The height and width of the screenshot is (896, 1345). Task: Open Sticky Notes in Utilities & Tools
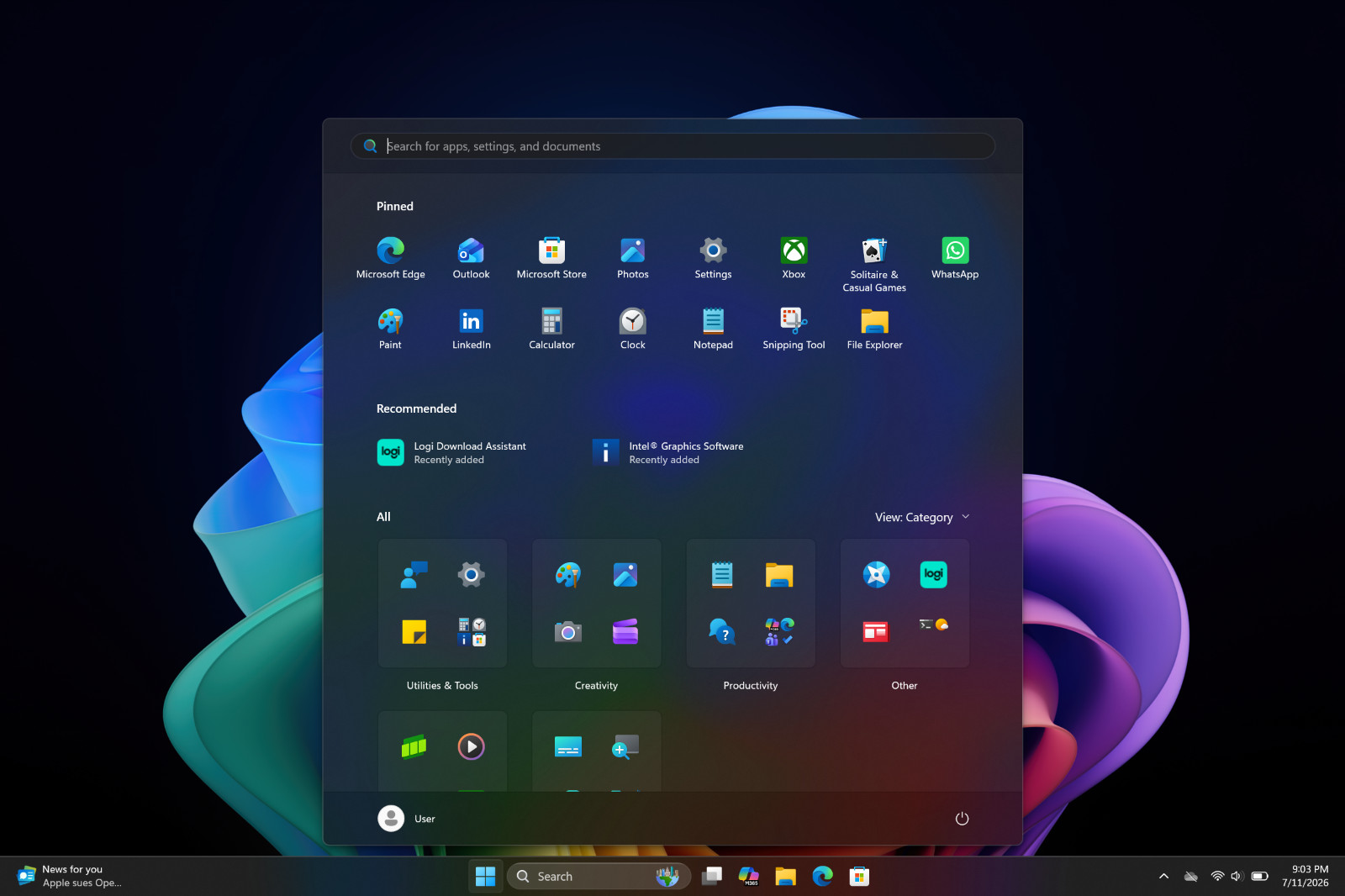[414, 632]
